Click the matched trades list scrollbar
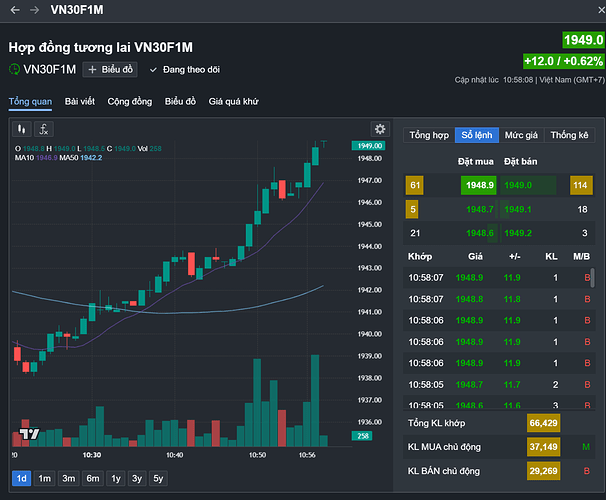 [592, 277]
